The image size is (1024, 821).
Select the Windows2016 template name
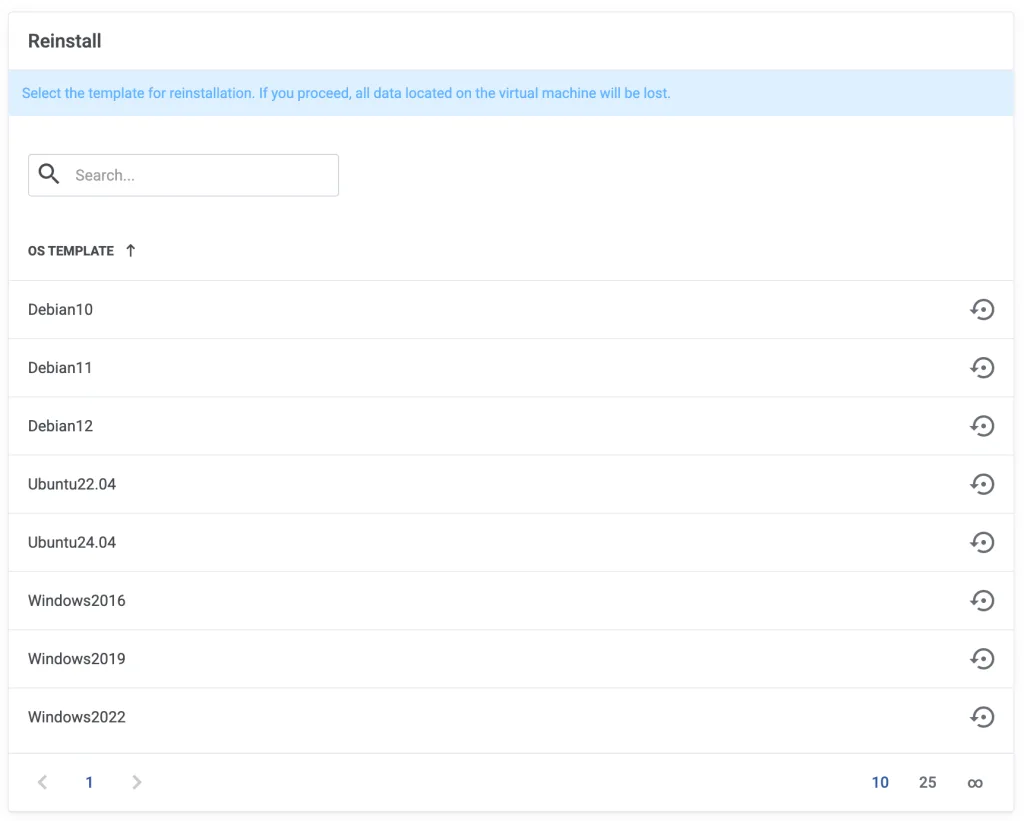pos(76,600)
